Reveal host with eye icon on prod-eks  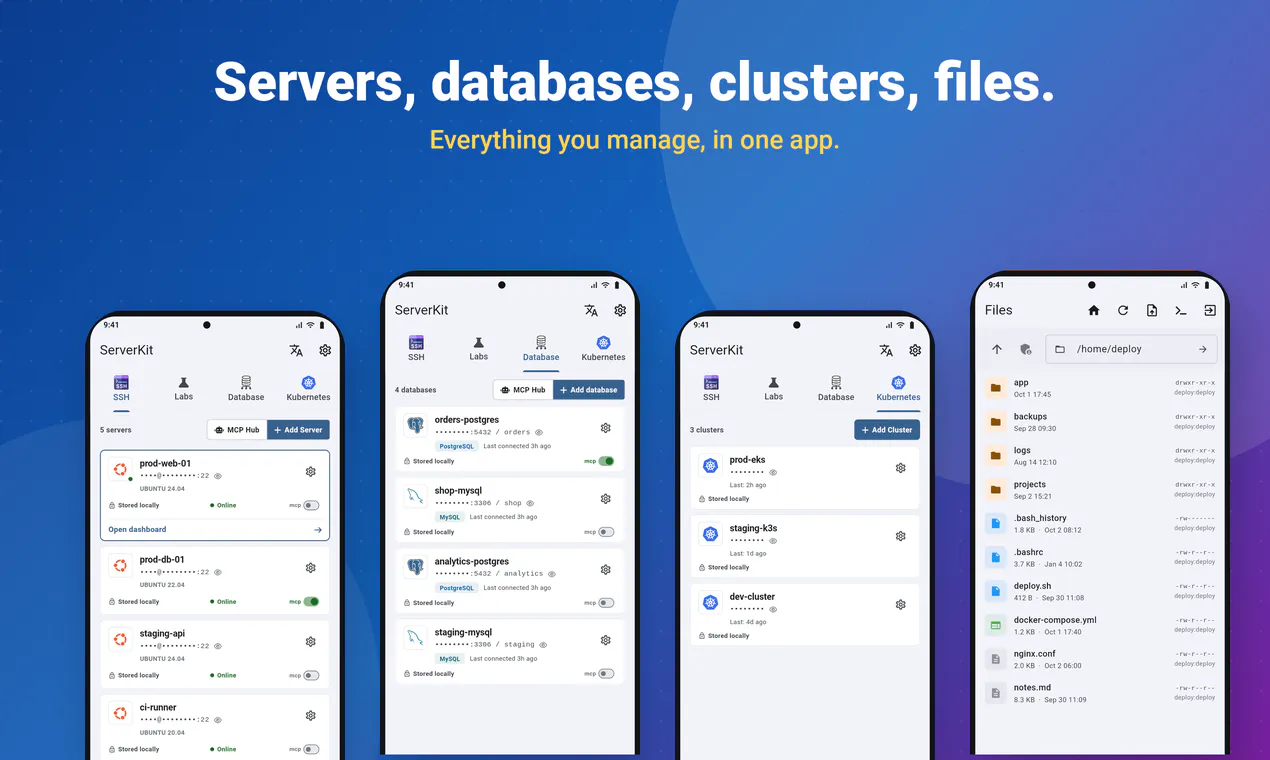pos(773,472)
